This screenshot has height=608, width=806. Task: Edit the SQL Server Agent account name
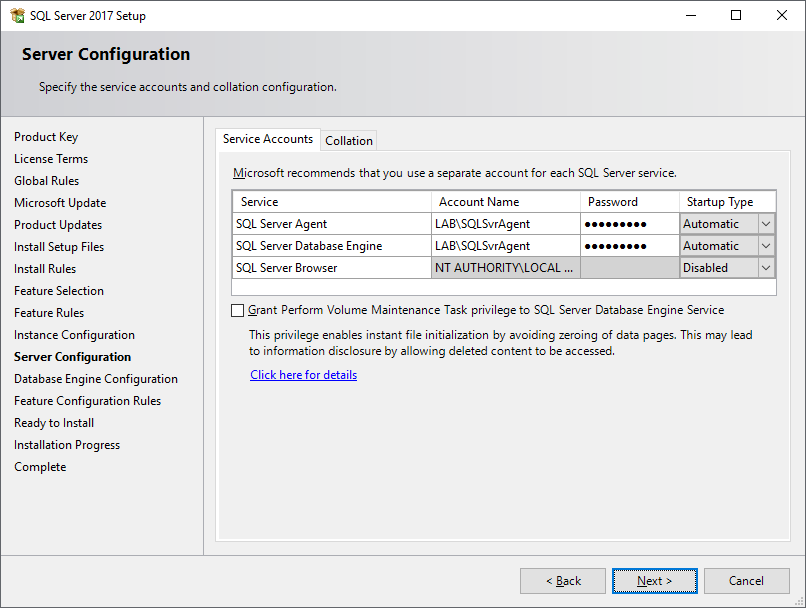coord(505,224)
